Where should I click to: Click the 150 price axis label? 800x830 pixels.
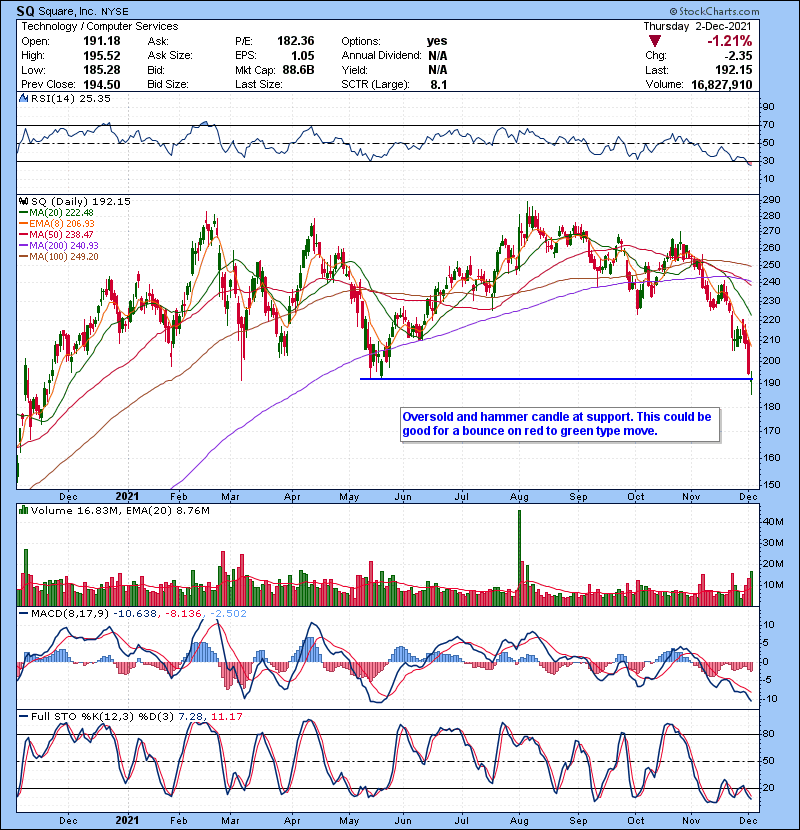771,484
